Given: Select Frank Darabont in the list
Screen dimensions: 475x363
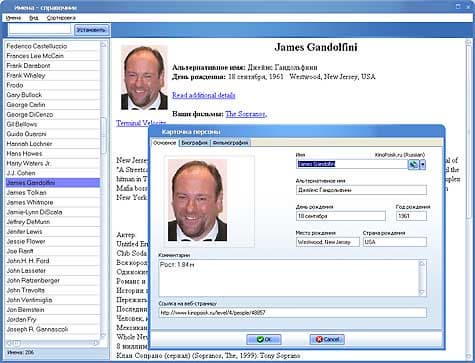Looking at the screenshot, I should click(53, 66).
